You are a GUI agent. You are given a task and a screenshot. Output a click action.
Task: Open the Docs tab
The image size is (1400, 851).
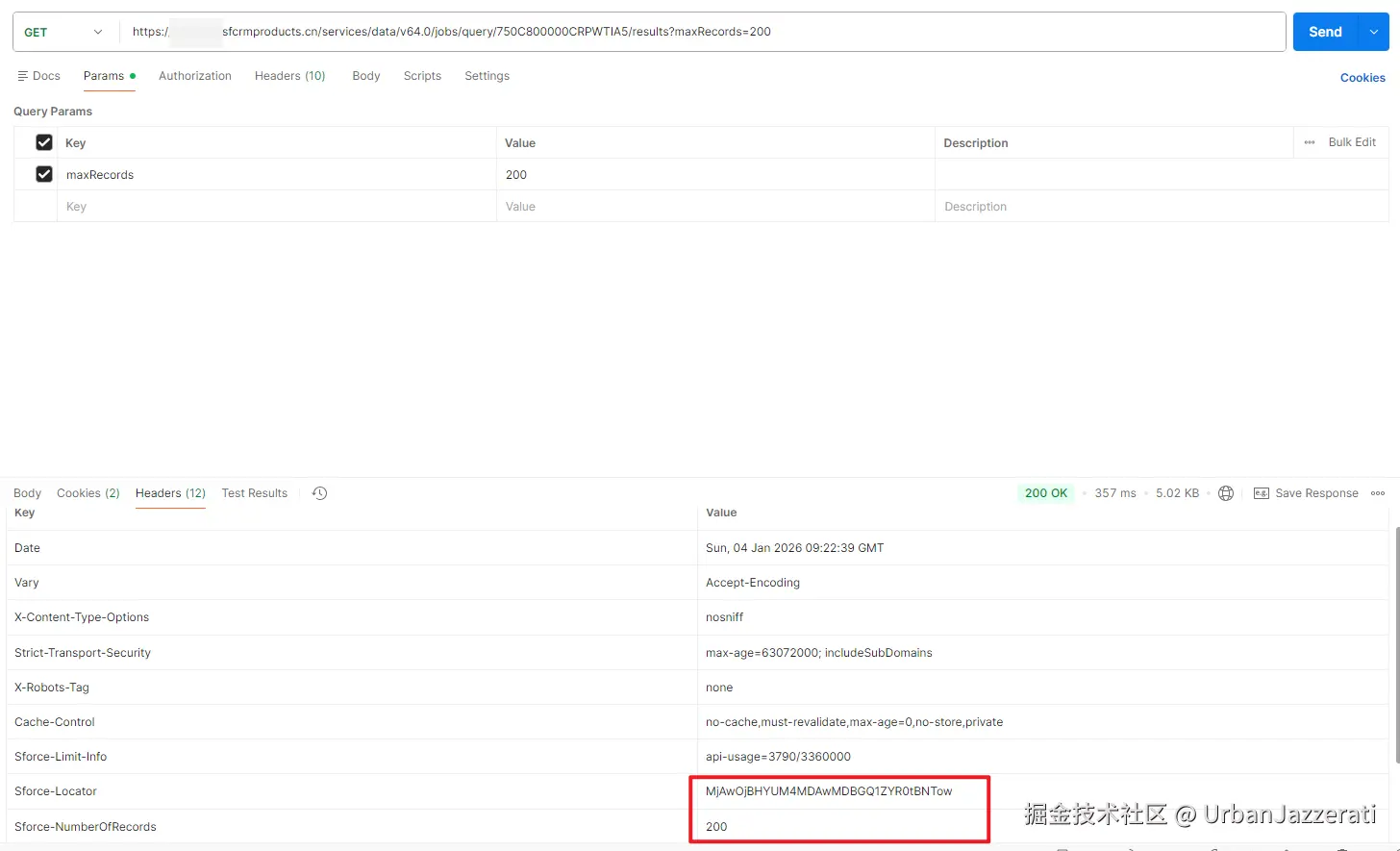38,76
